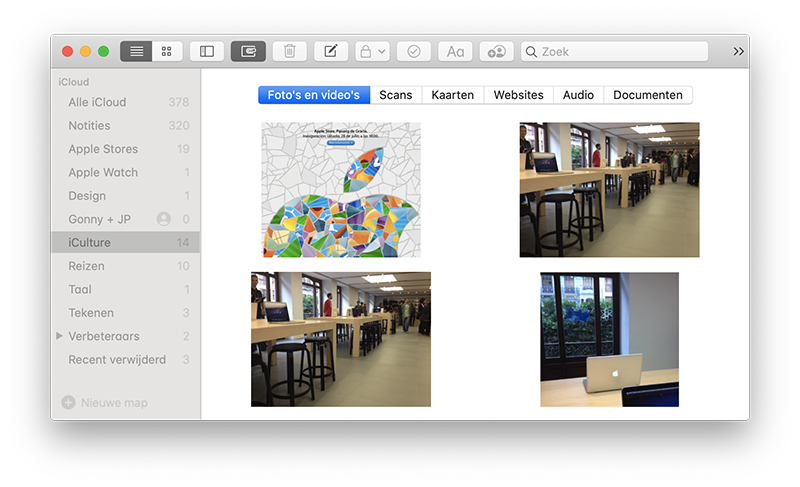The height and width of the screenshot is (487, 800).
Task: Open the Documenten tab
Action: coord(648,95)
